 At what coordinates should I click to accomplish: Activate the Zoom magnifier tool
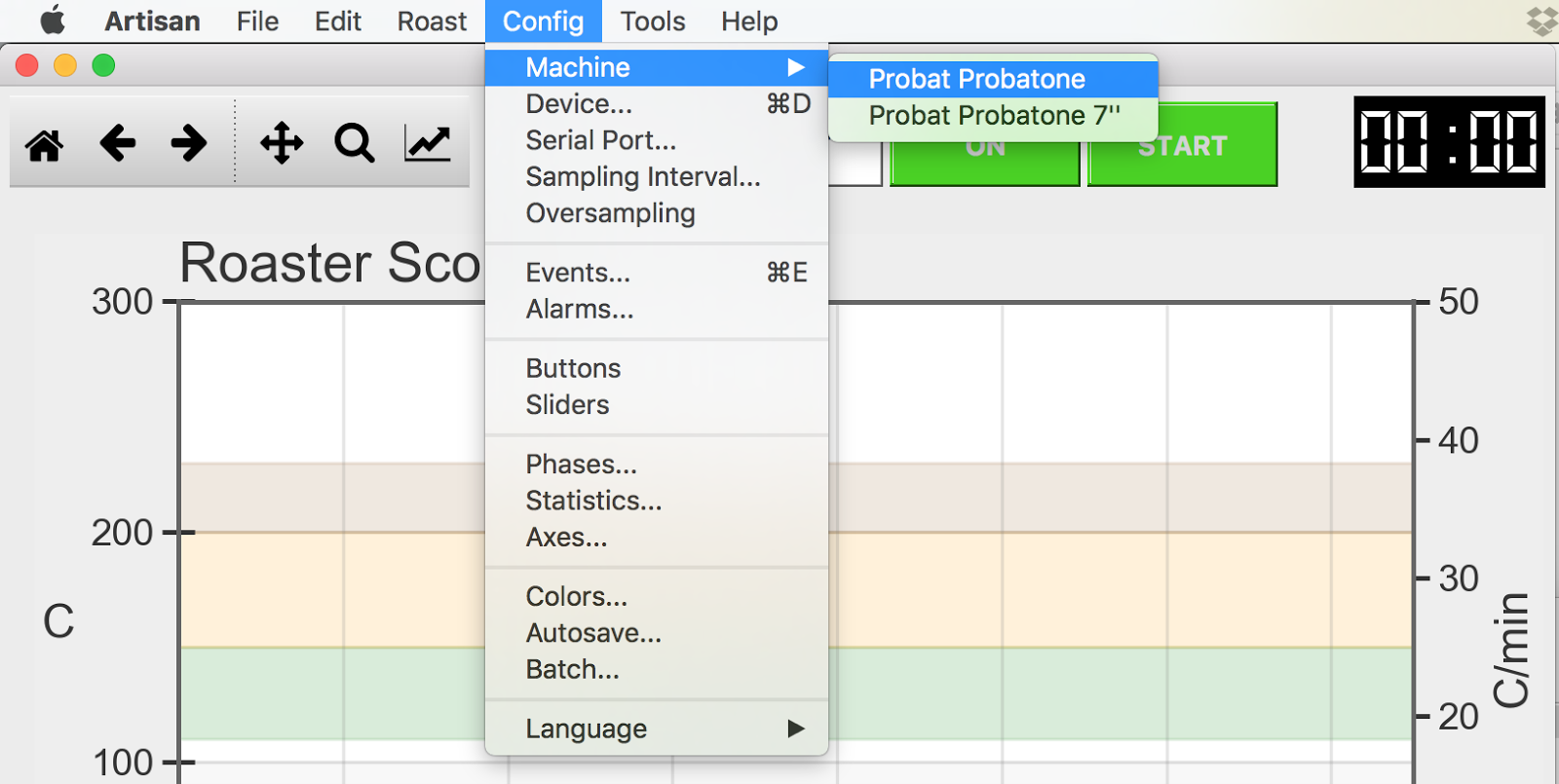354,143
